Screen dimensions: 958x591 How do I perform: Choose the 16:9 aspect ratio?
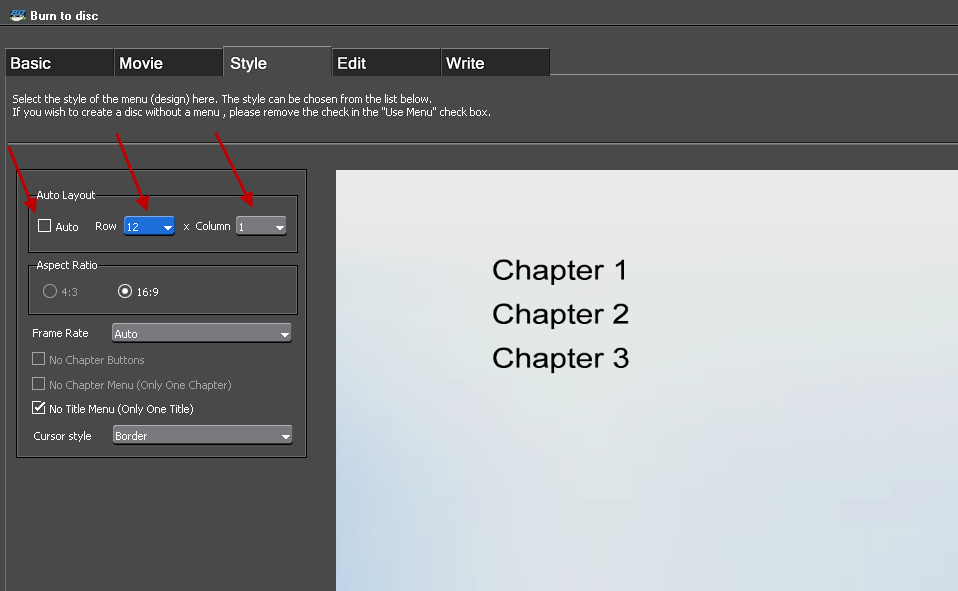[125, 292]
